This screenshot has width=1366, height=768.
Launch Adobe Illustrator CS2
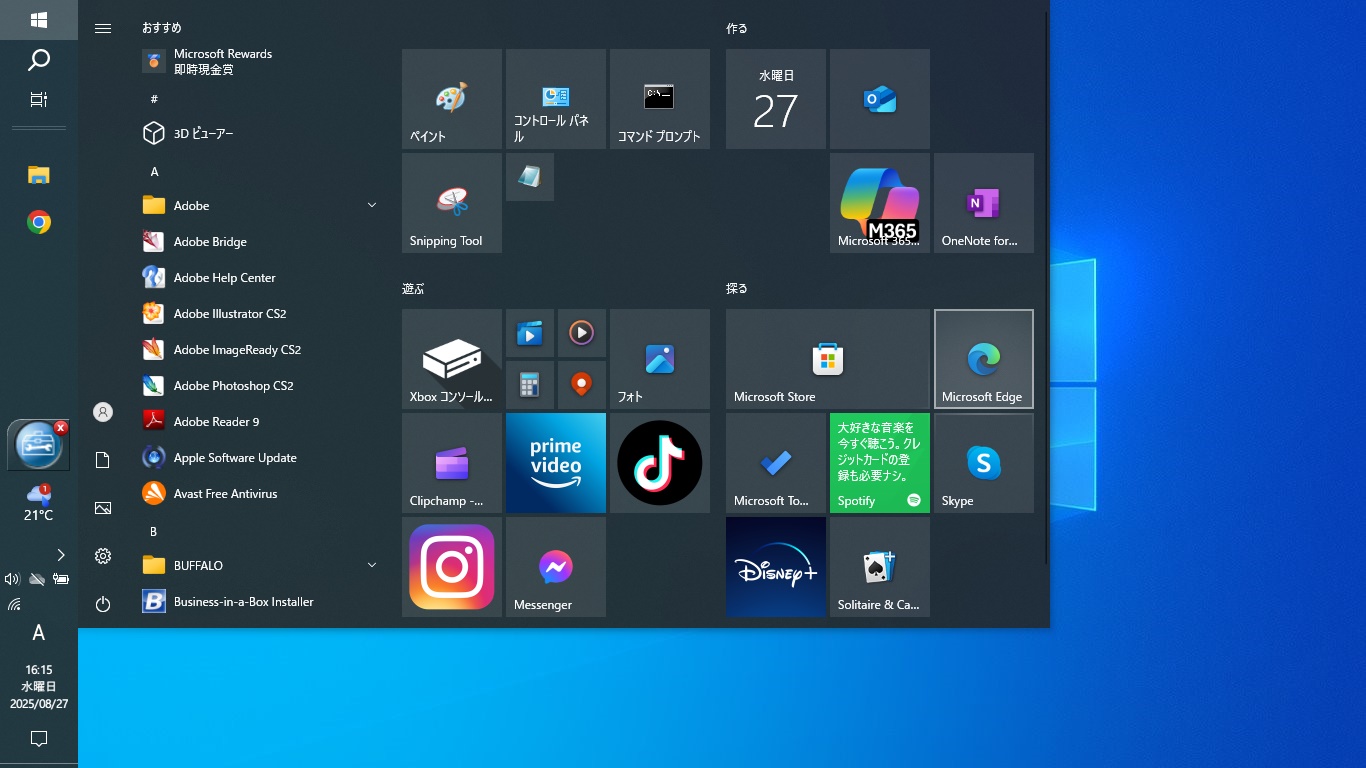[260, 313]
